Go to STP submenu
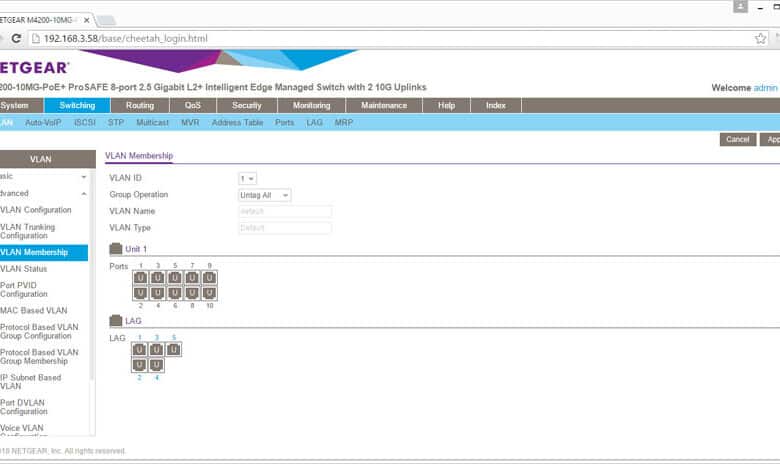This screenshot has width=780, height=464. point(116,122)
